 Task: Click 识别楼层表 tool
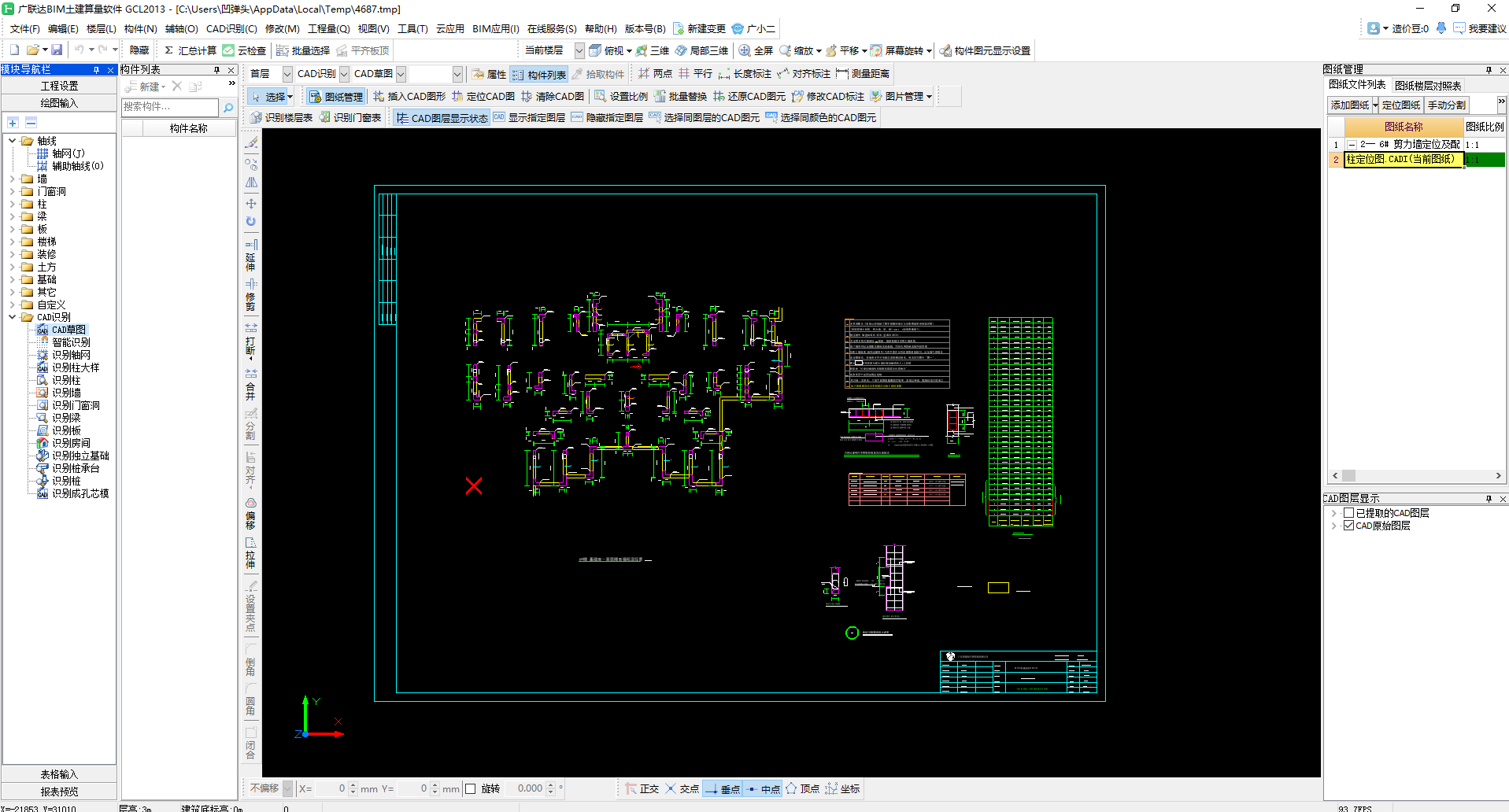[281, 118]
